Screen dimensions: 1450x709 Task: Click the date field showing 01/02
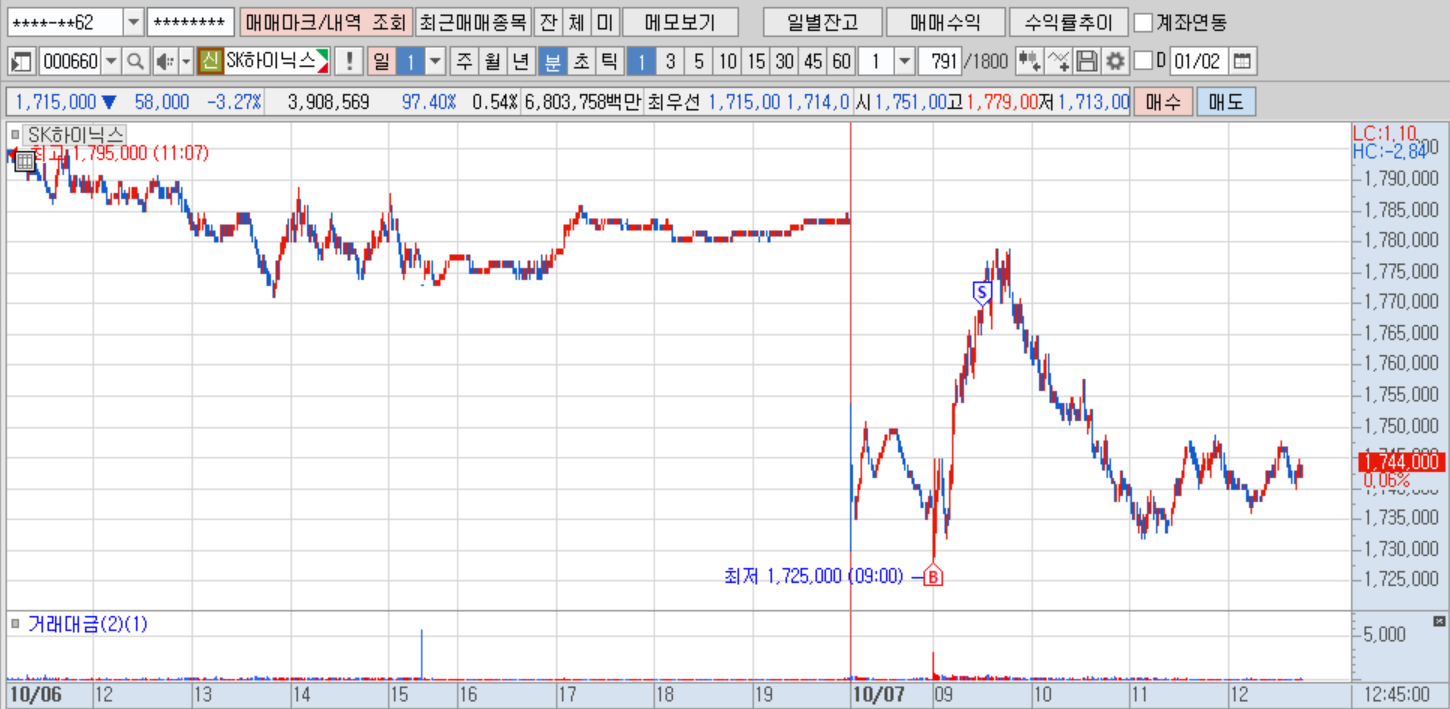[1198, 61]
